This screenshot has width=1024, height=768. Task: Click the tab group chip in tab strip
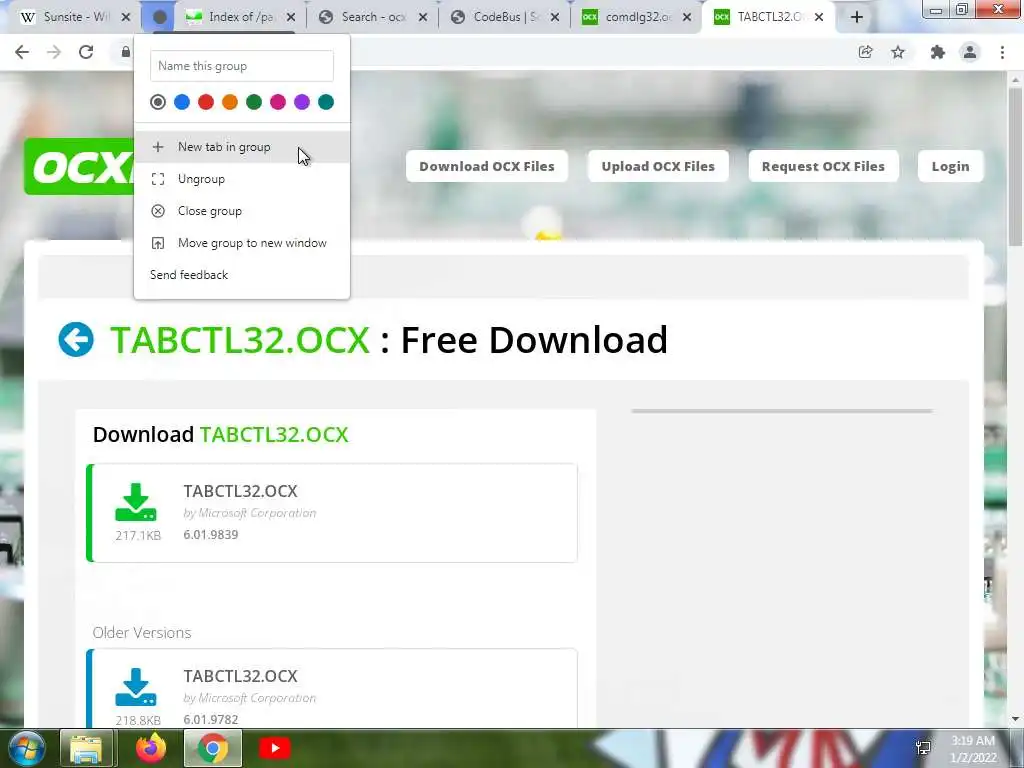[159, 17]
